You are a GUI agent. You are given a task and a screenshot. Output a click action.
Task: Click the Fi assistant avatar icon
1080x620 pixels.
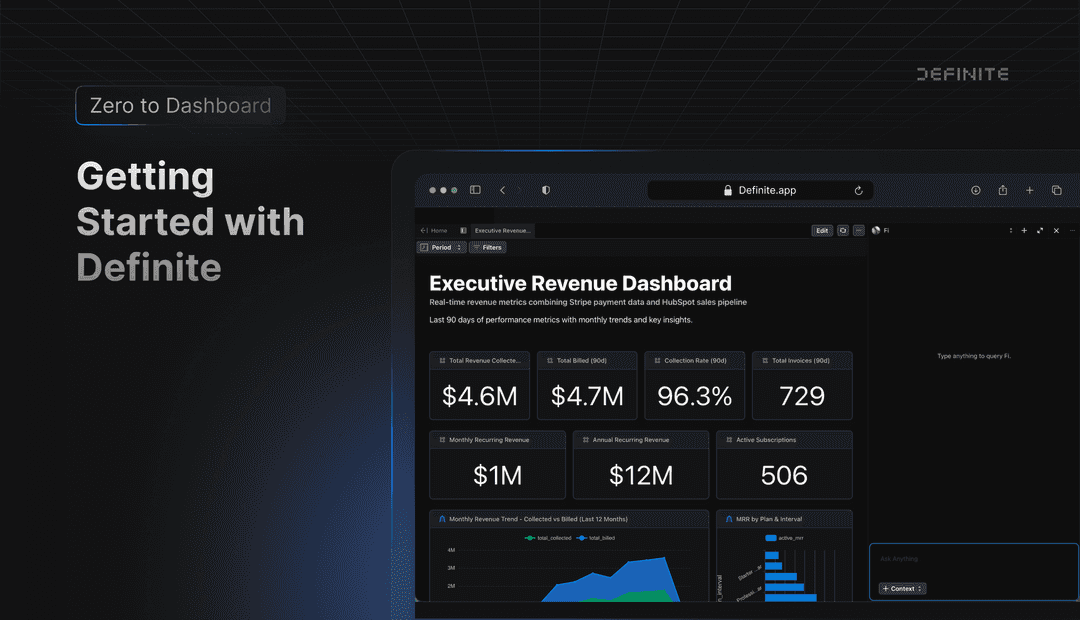click(876, 230)
